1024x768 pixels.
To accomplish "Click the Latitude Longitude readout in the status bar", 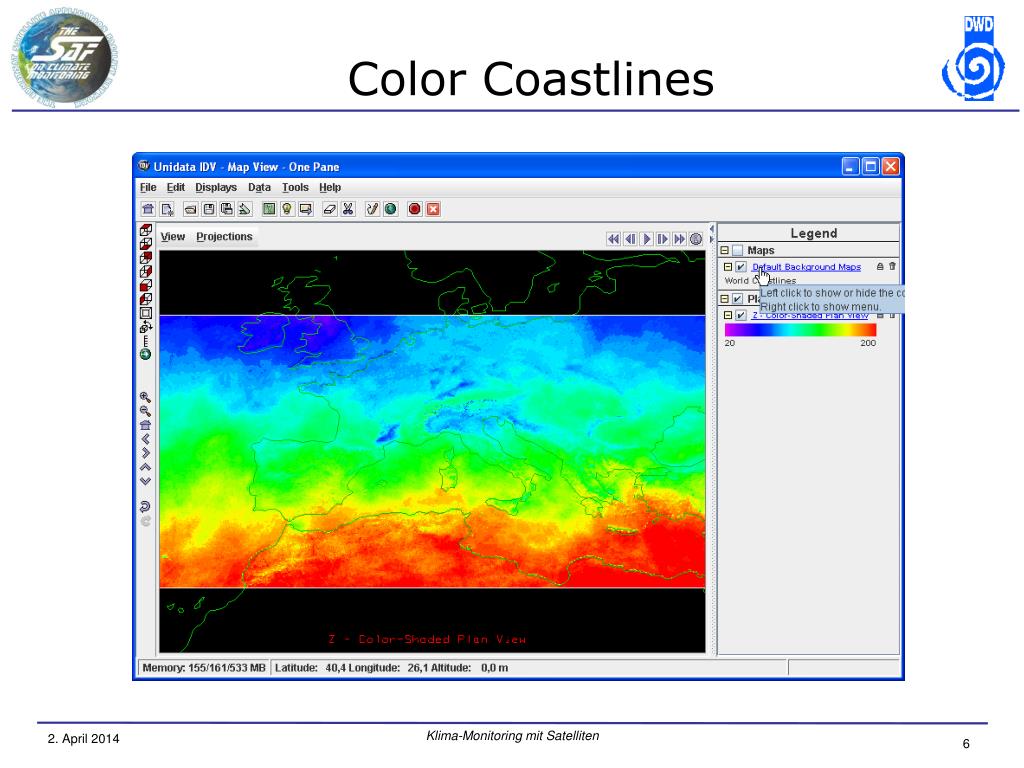I will [x=391, y=667].
